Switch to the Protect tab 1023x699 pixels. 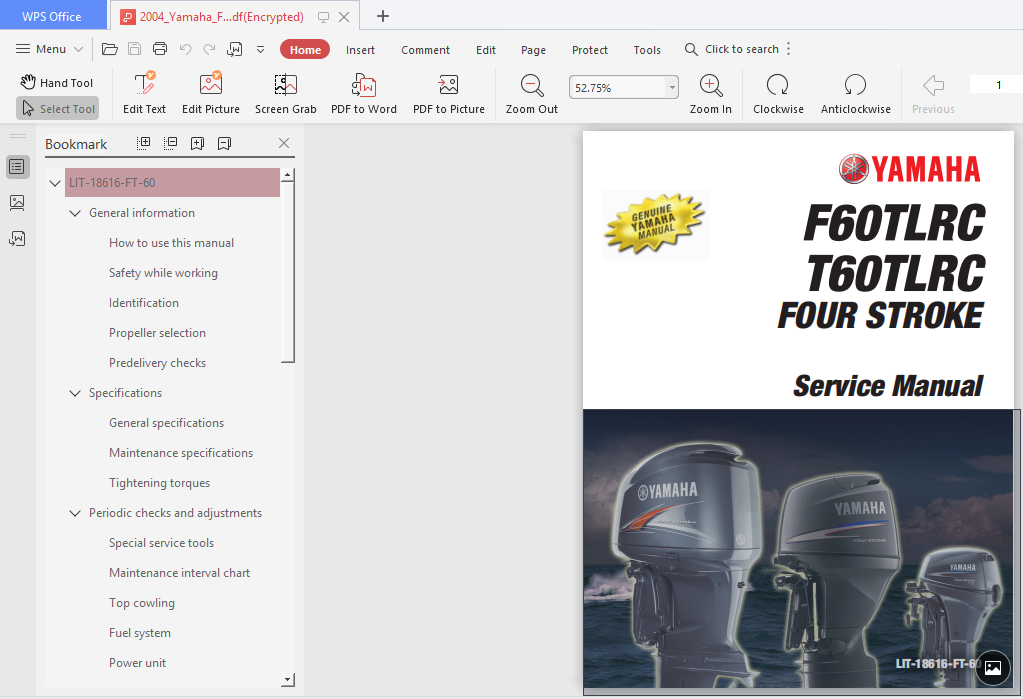pyautogui.click(x=590, y=50)
